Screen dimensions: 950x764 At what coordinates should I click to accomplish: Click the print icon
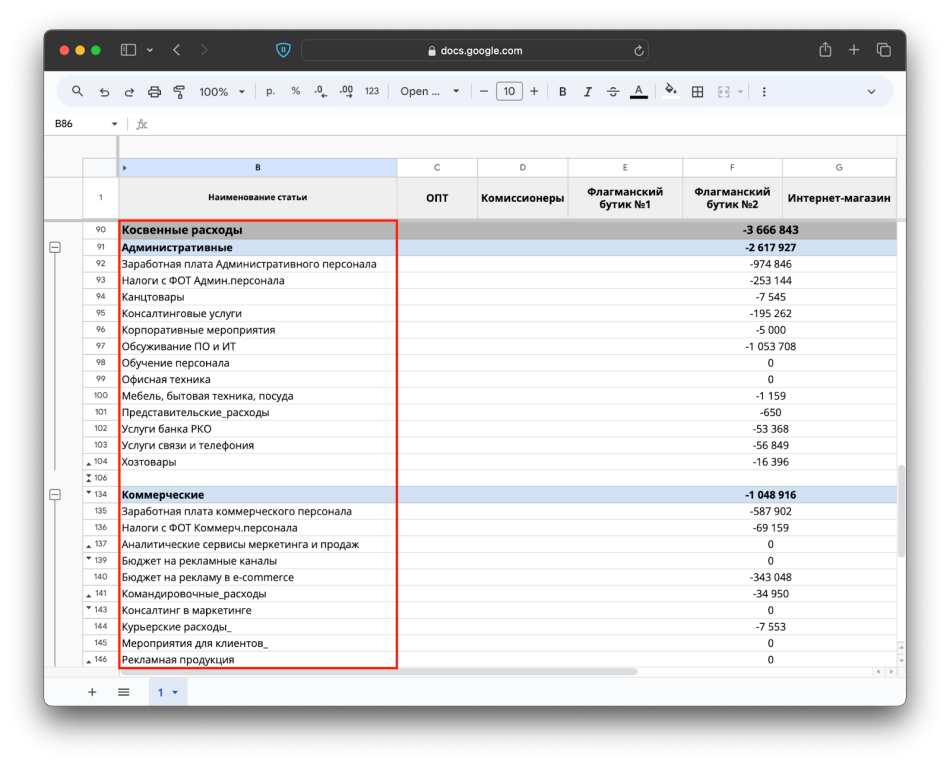pyautogui.click(x=154, y=92)
